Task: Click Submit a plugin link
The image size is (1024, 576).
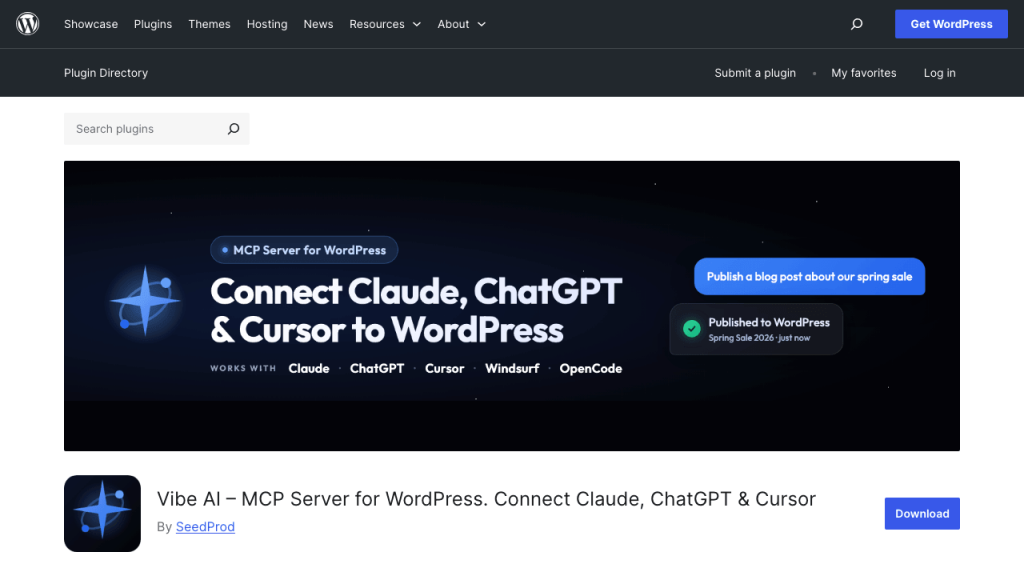Action: (755, 73)
